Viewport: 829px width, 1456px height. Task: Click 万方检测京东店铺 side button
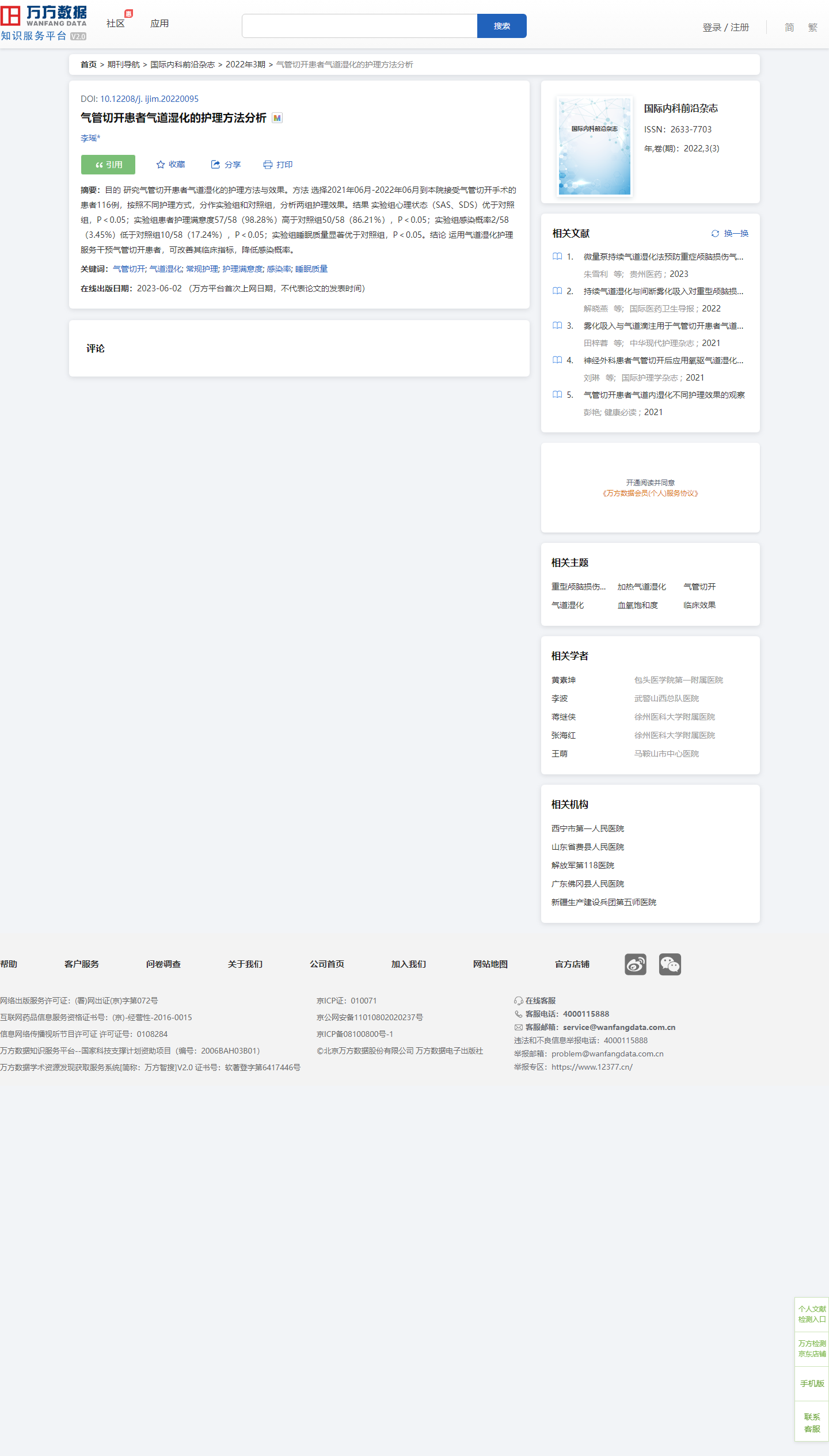click(x=812, y=1348)
